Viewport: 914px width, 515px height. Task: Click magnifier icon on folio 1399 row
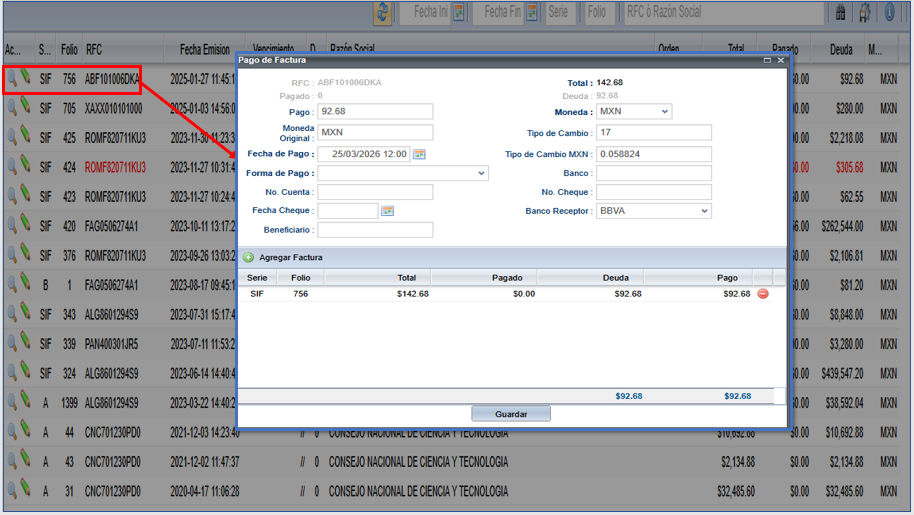(12, 401)
